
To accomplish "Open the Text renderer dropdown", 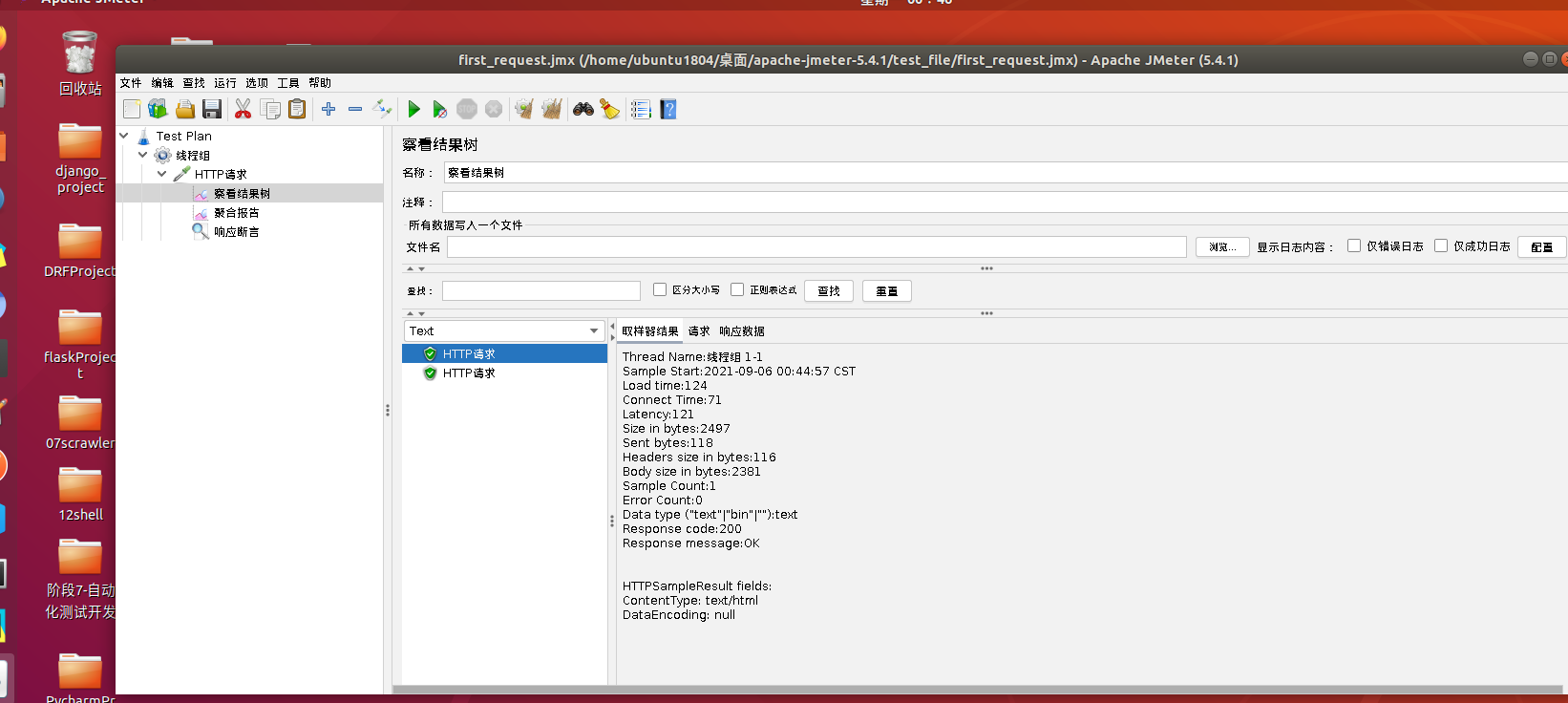I will click(504, 330).
